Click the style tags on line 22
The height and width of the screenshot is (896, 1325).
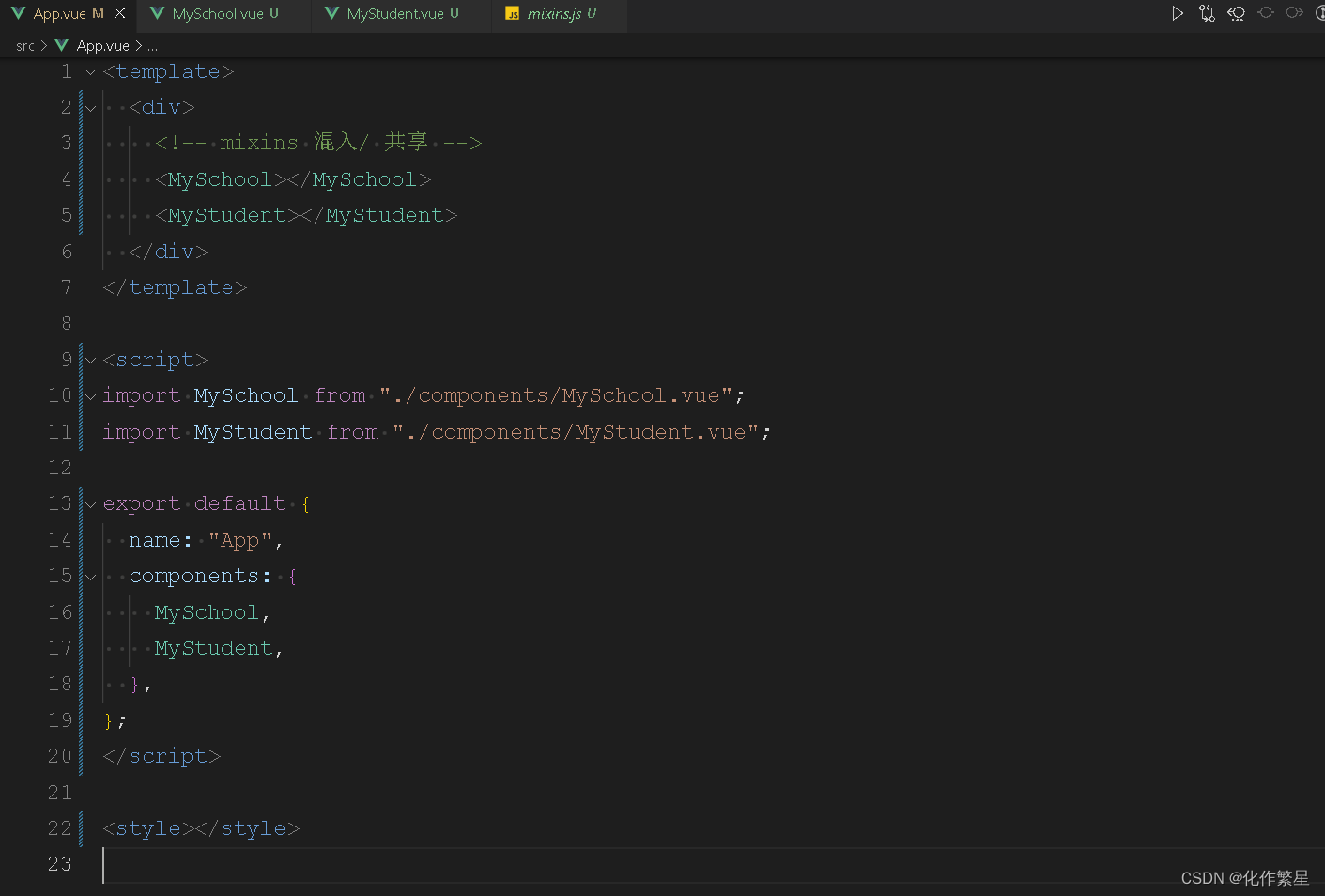tap(201, 828)
